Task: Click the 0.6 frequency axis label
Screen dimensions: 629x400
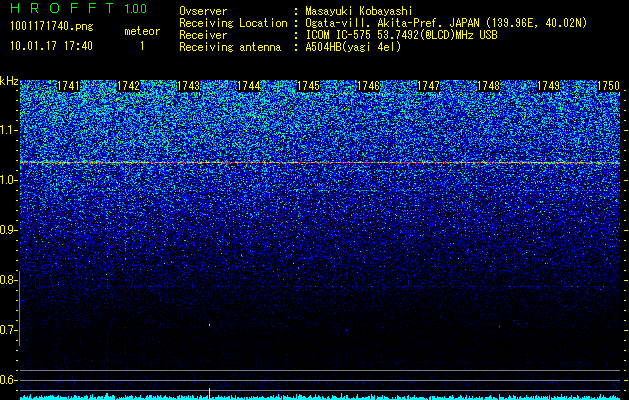Action: click(8, 380)
